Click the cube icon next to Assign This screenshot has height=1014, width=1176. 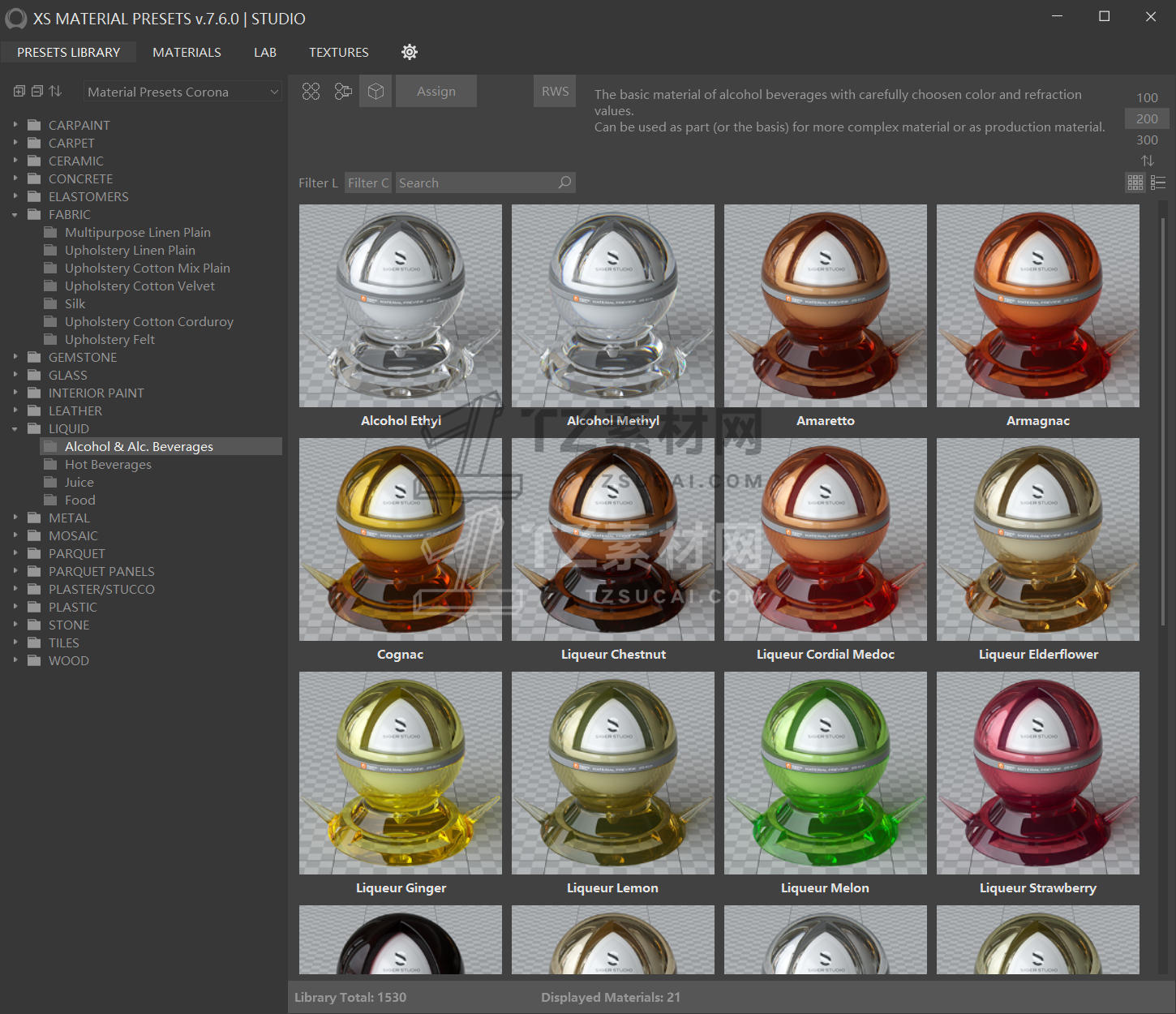coord(376,92)
